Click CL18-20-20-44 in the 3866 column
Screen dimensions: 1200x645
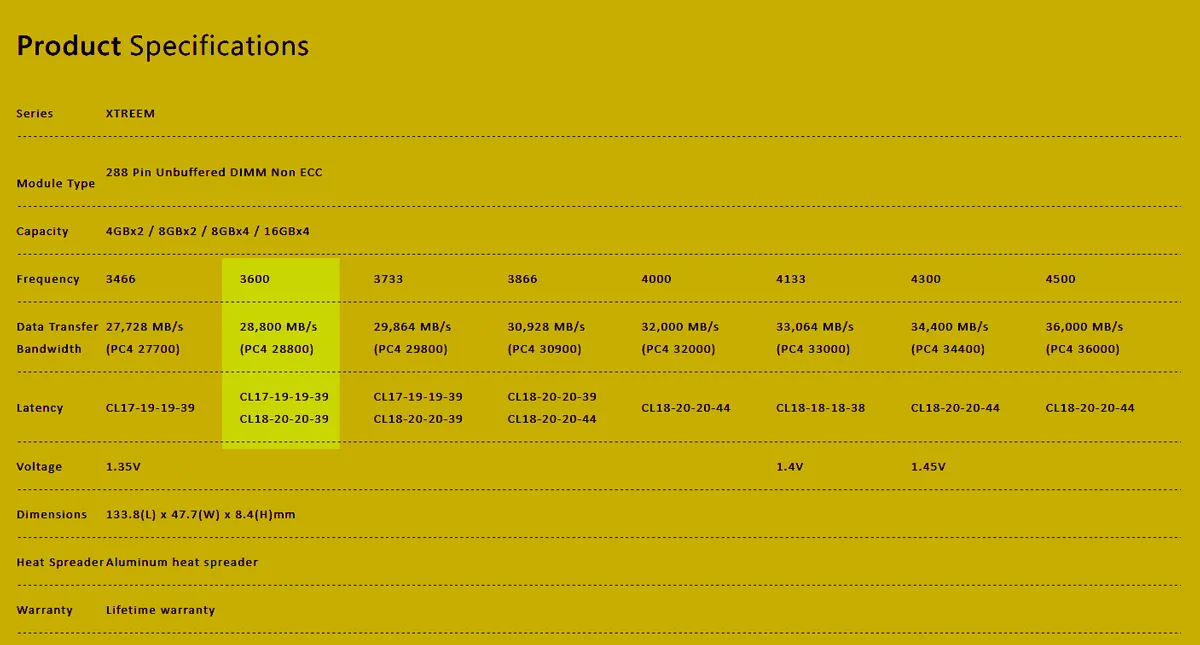(552, 419)
